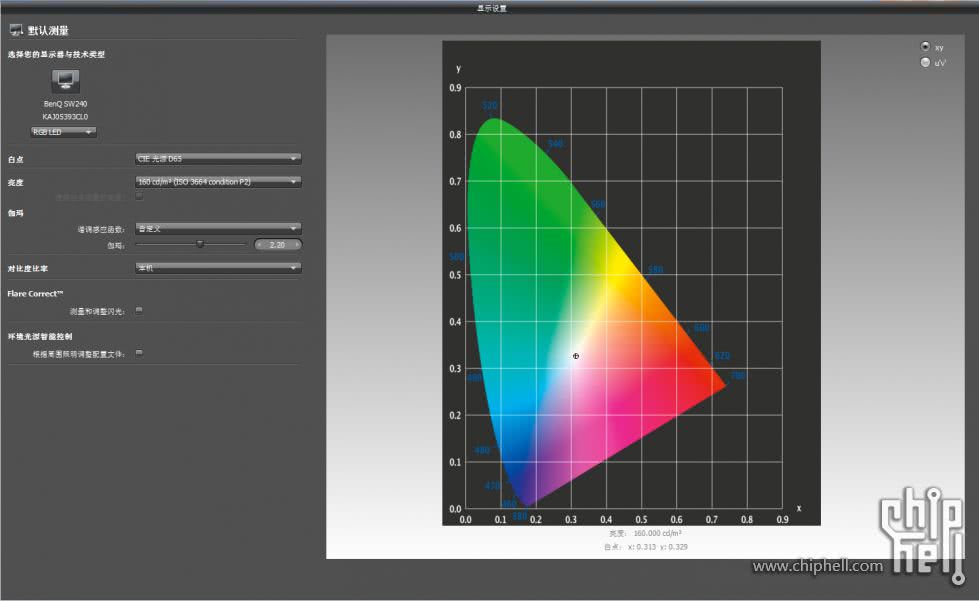
Task: Enable Flare Correct measure and adjust checkbox
Action: pyautogui.click(x=139, y=310)
